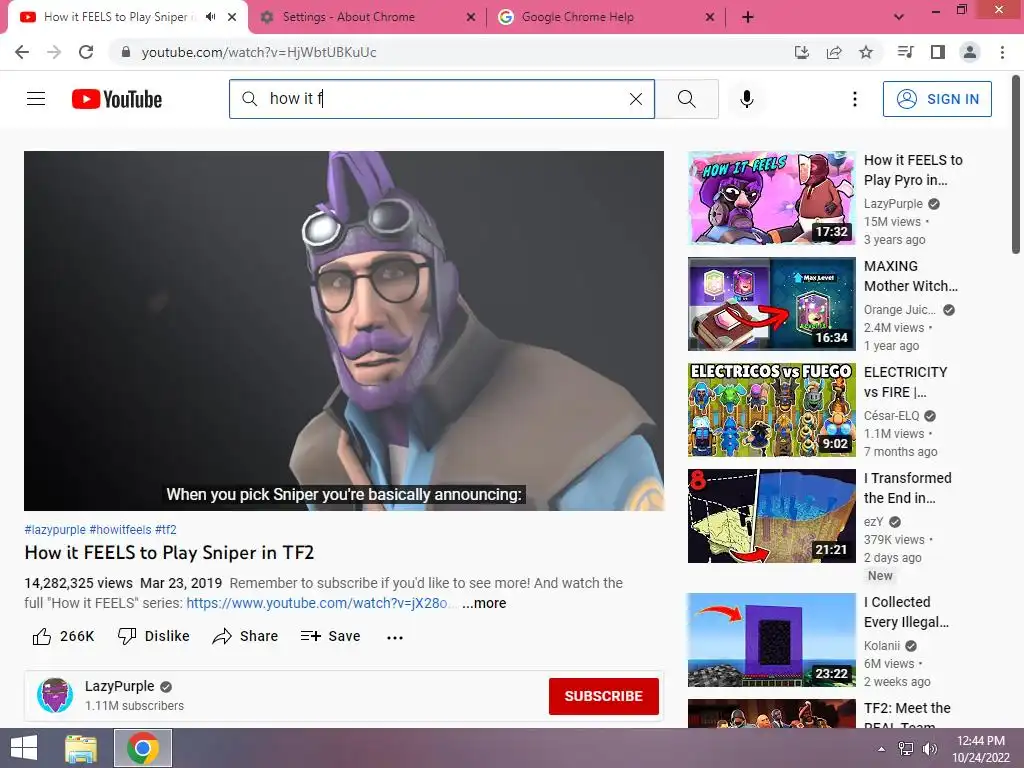The height and width of the screenshot is (768, 1024).
Task: Click the César-ELQ channel name
Action: point(891,415)
